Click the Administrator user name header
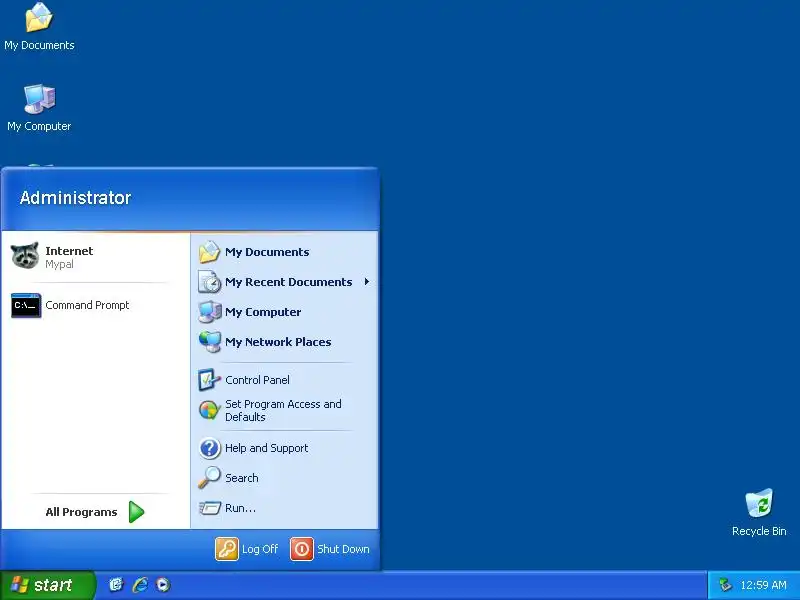This screenshot has height=600, width=800. coord(76,198)
